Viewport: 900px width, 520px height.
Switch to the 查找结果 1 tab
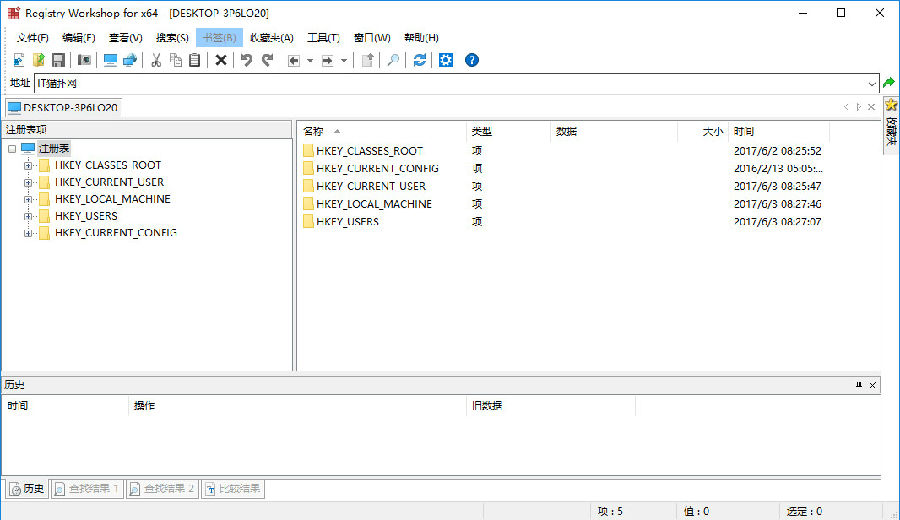tap(87, 489)
